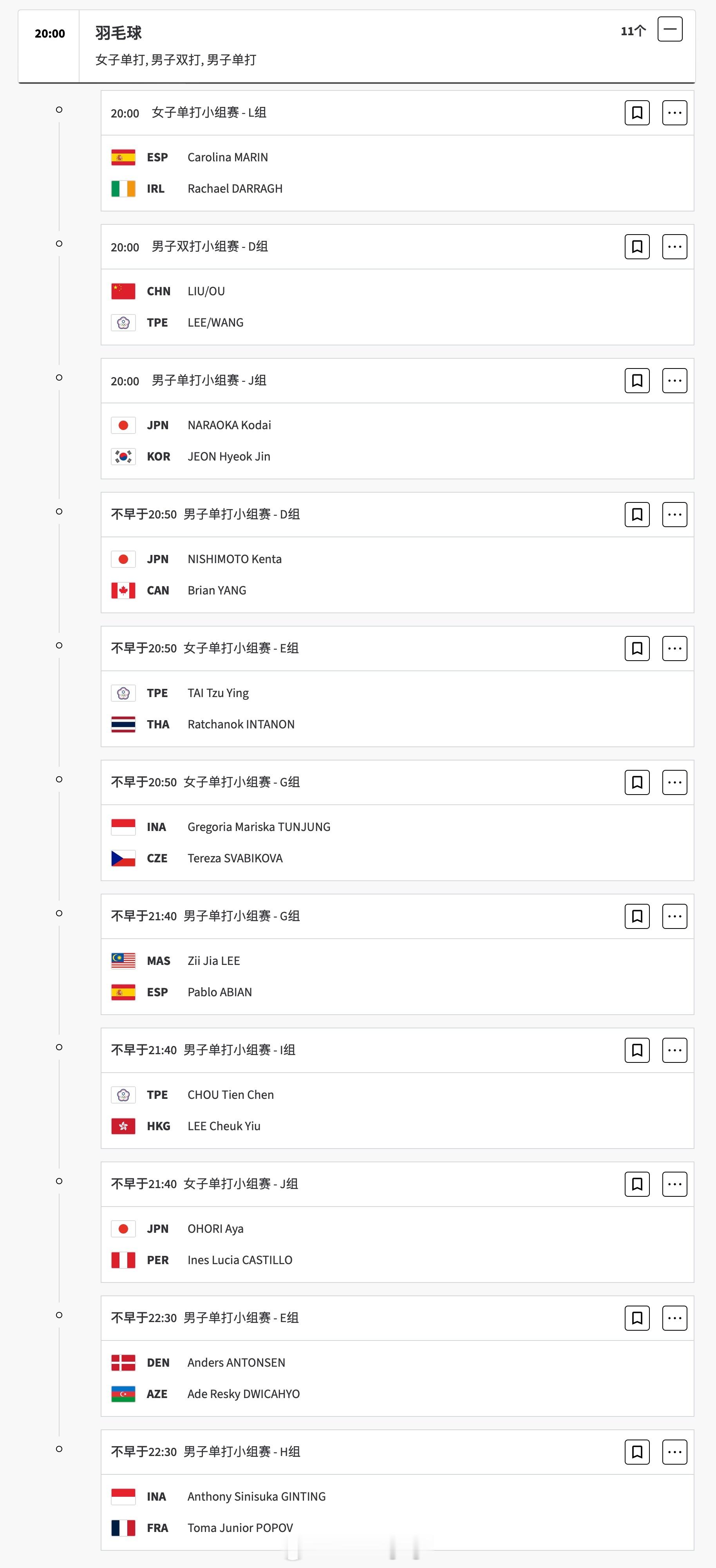The width and height of the screenshot is (716, 1568).
Task: Collapse the 羽毛球 20:00 session section
Action: tap(670, 29)
